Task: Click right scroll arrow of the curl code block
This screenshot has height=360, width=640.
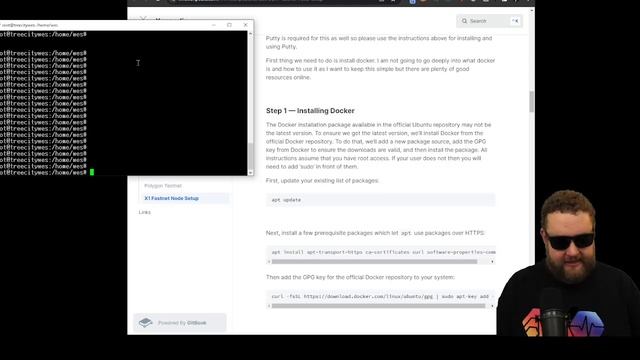Action: [492, 306]
